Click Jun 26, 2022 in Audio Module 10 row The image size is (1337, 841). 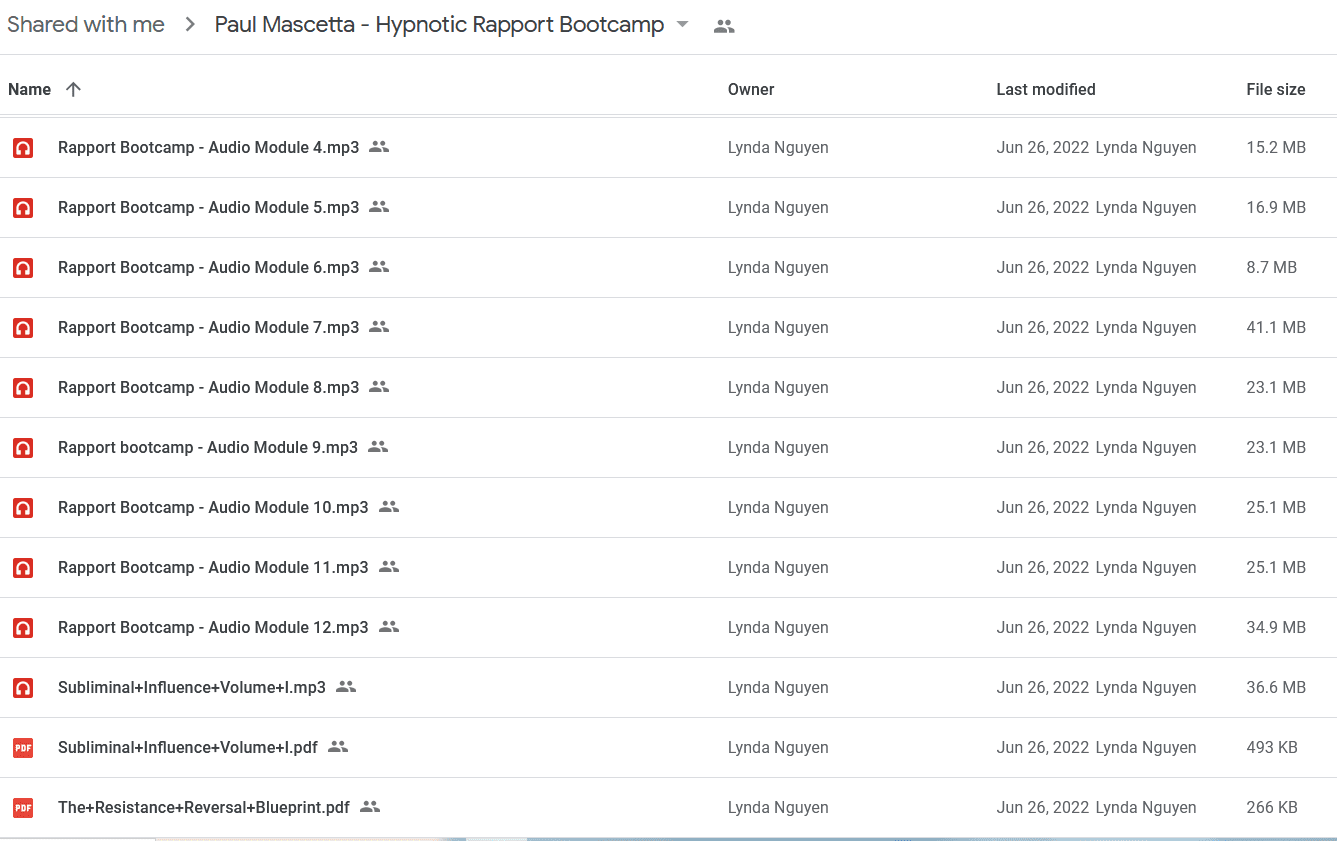pyautogui.click(x=1042, y=507)
